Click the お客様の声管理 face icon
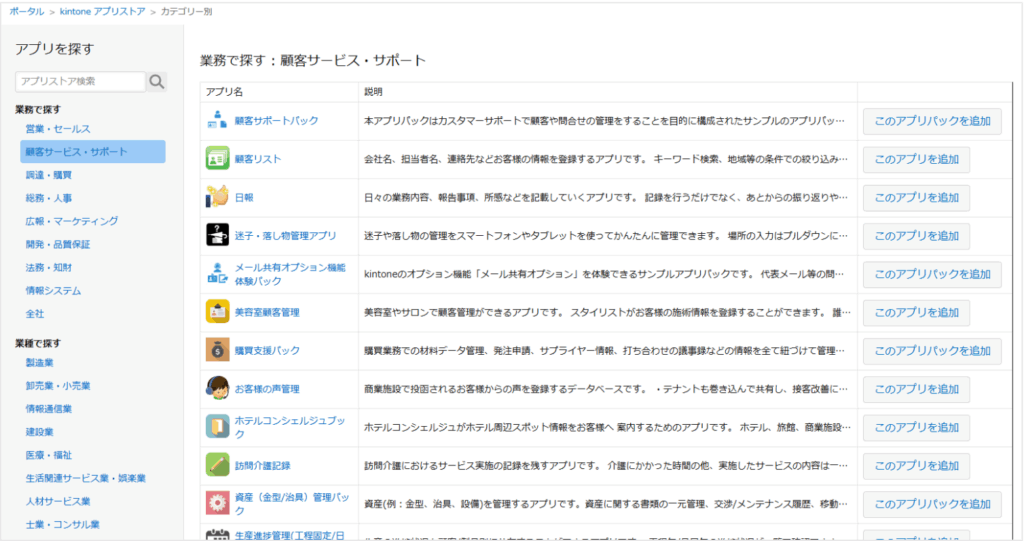The image size is (1024, 541). [217, 388]
